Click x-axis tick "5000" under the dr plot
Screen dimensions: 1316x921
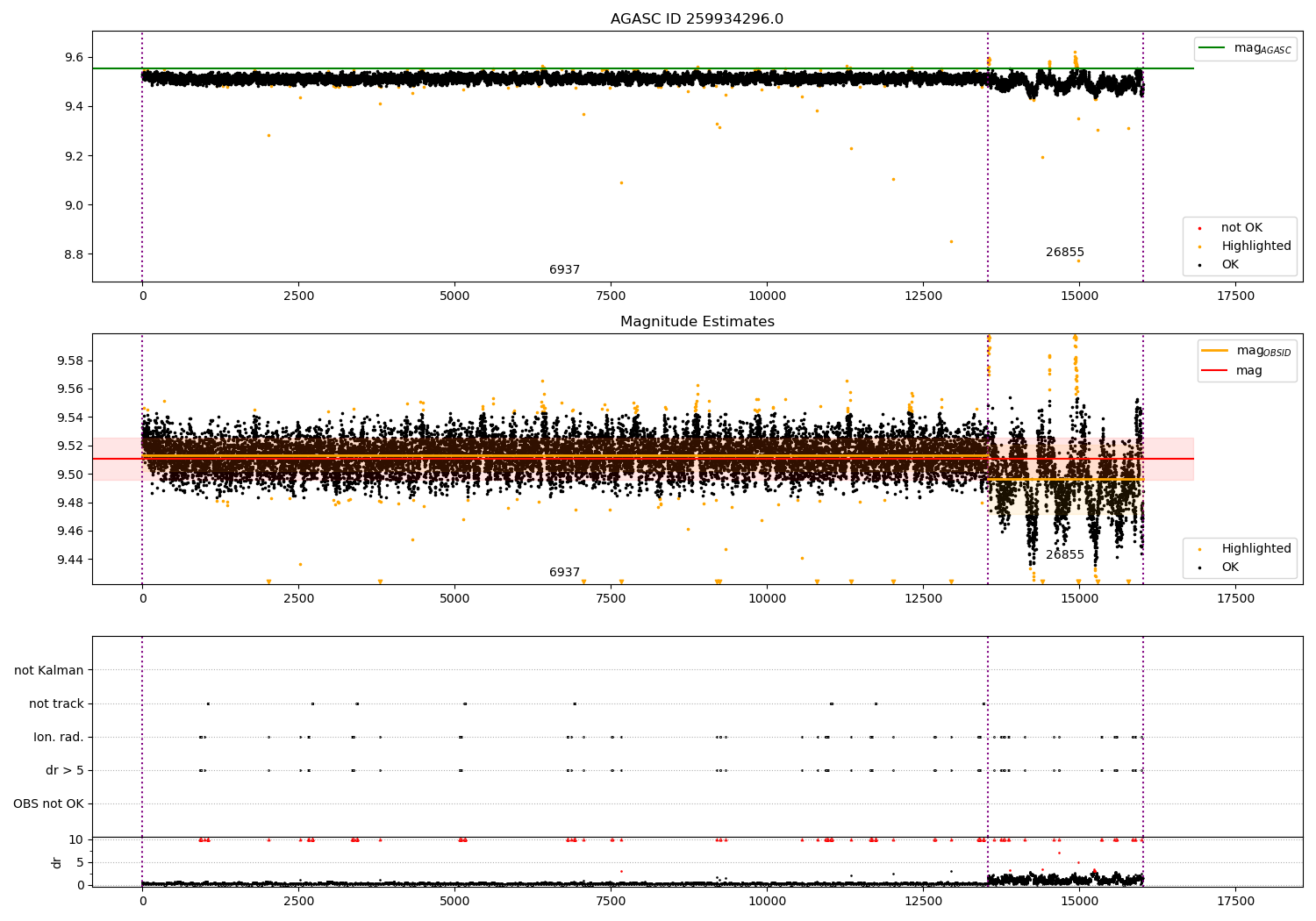(x=454, y=902)
